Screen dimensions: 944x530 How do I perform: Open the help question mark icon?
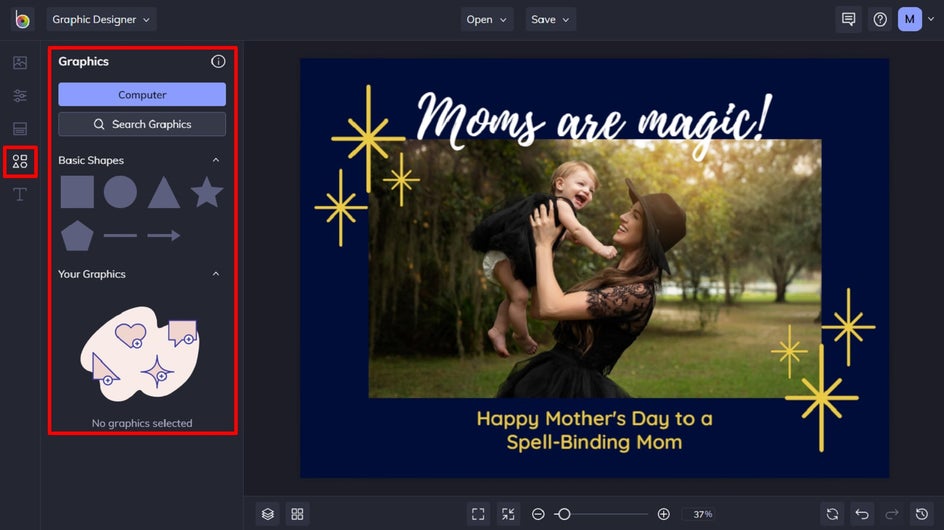point(880,19)
